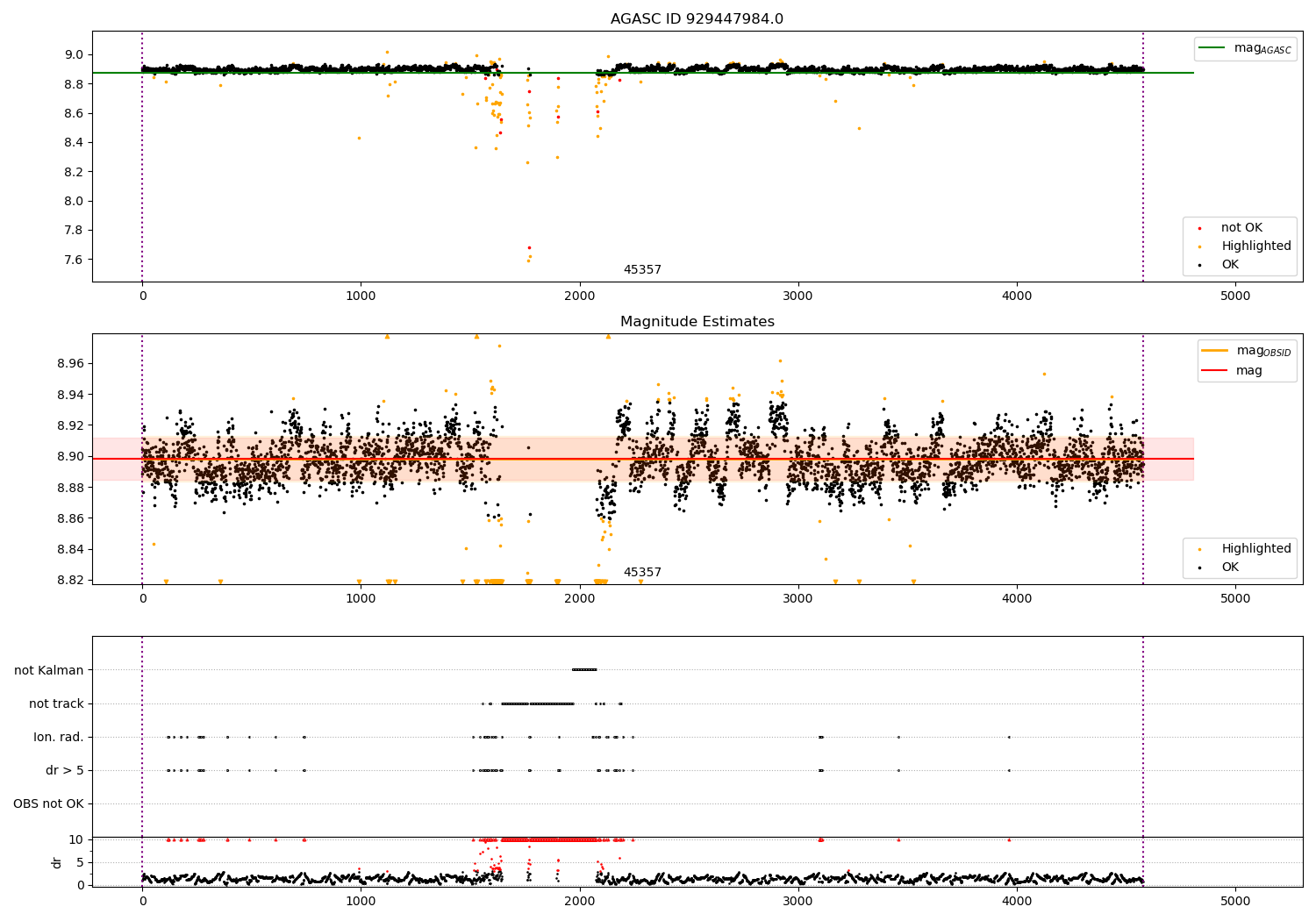Click the 8.6 y-axis tick of top plot
The width and height of the screenshot is (1316, 921).
(x=74, y=113)
